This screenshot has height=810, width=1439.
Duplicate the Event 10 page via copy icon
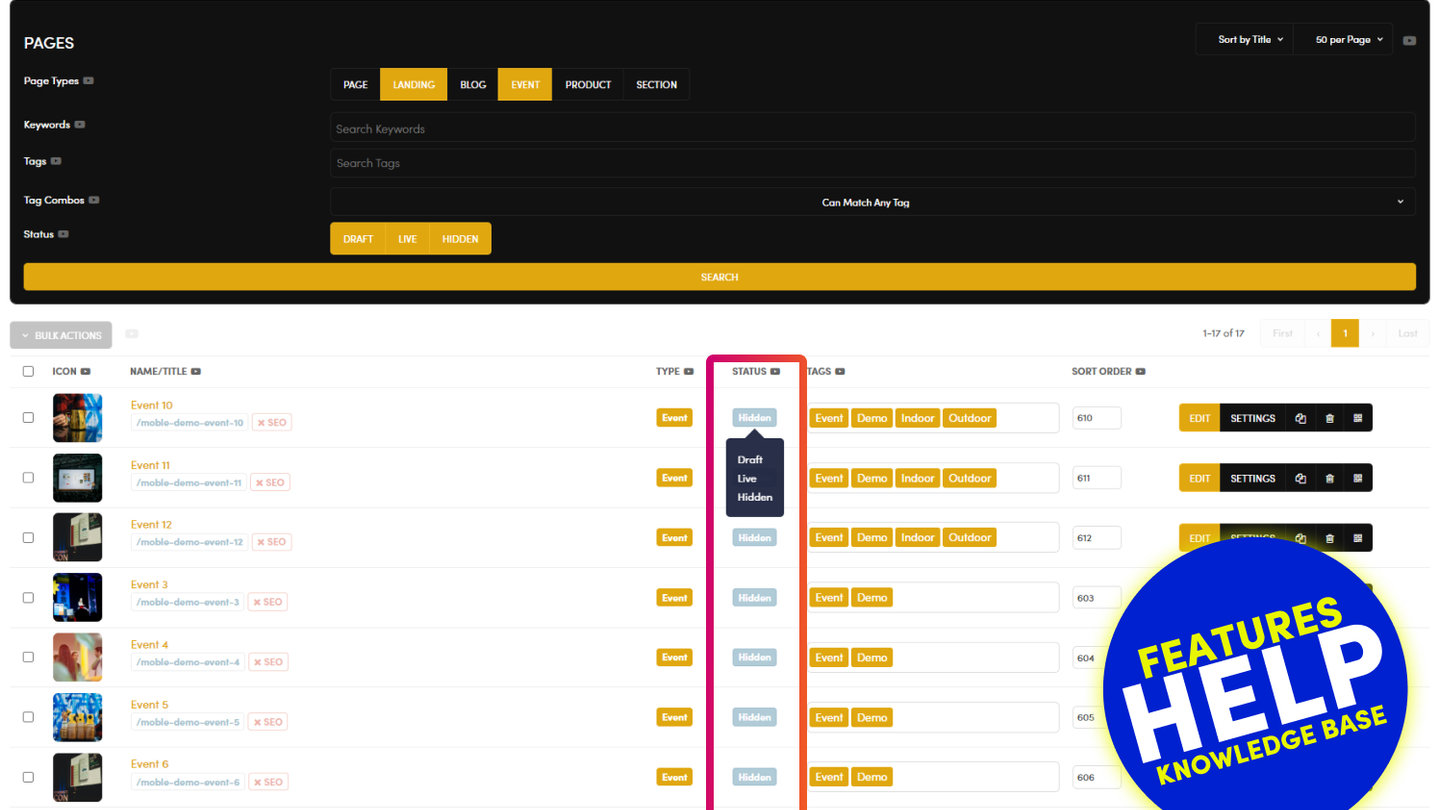pos(1300,418)
